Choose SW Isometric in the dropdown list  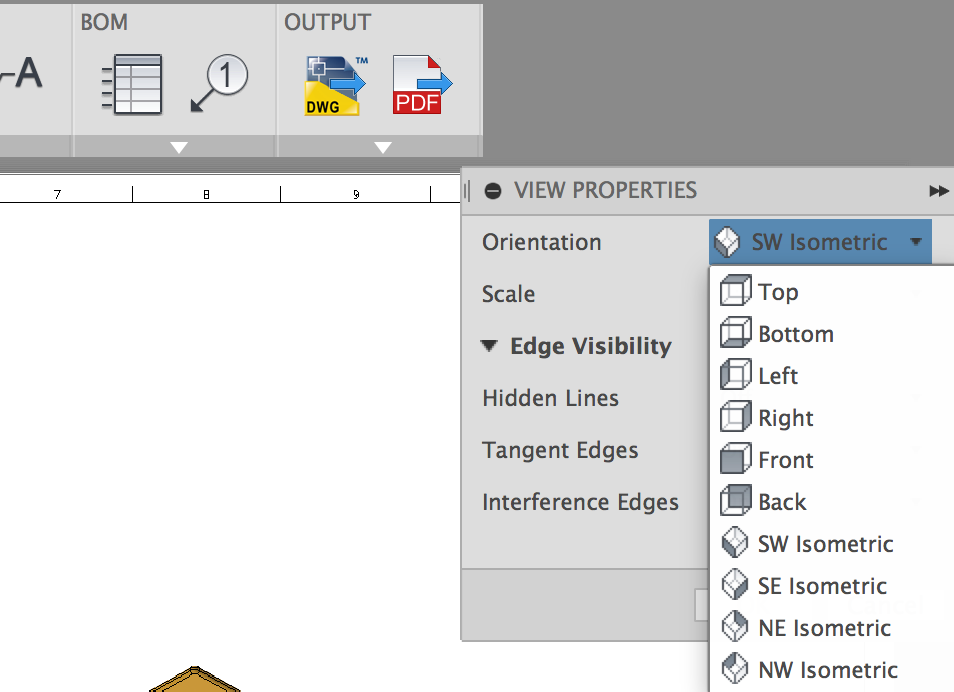(x=831, y=543)
